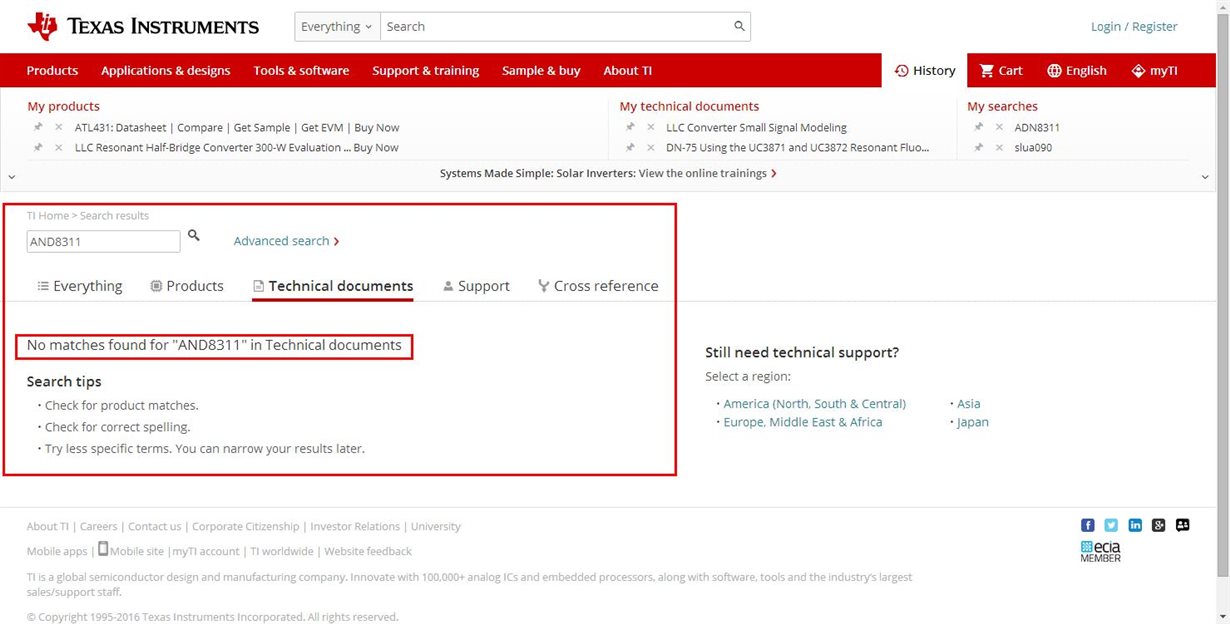
Task: Open the Everything search scope dropdown
Action: pyautogui.click(x=337, y=26)
